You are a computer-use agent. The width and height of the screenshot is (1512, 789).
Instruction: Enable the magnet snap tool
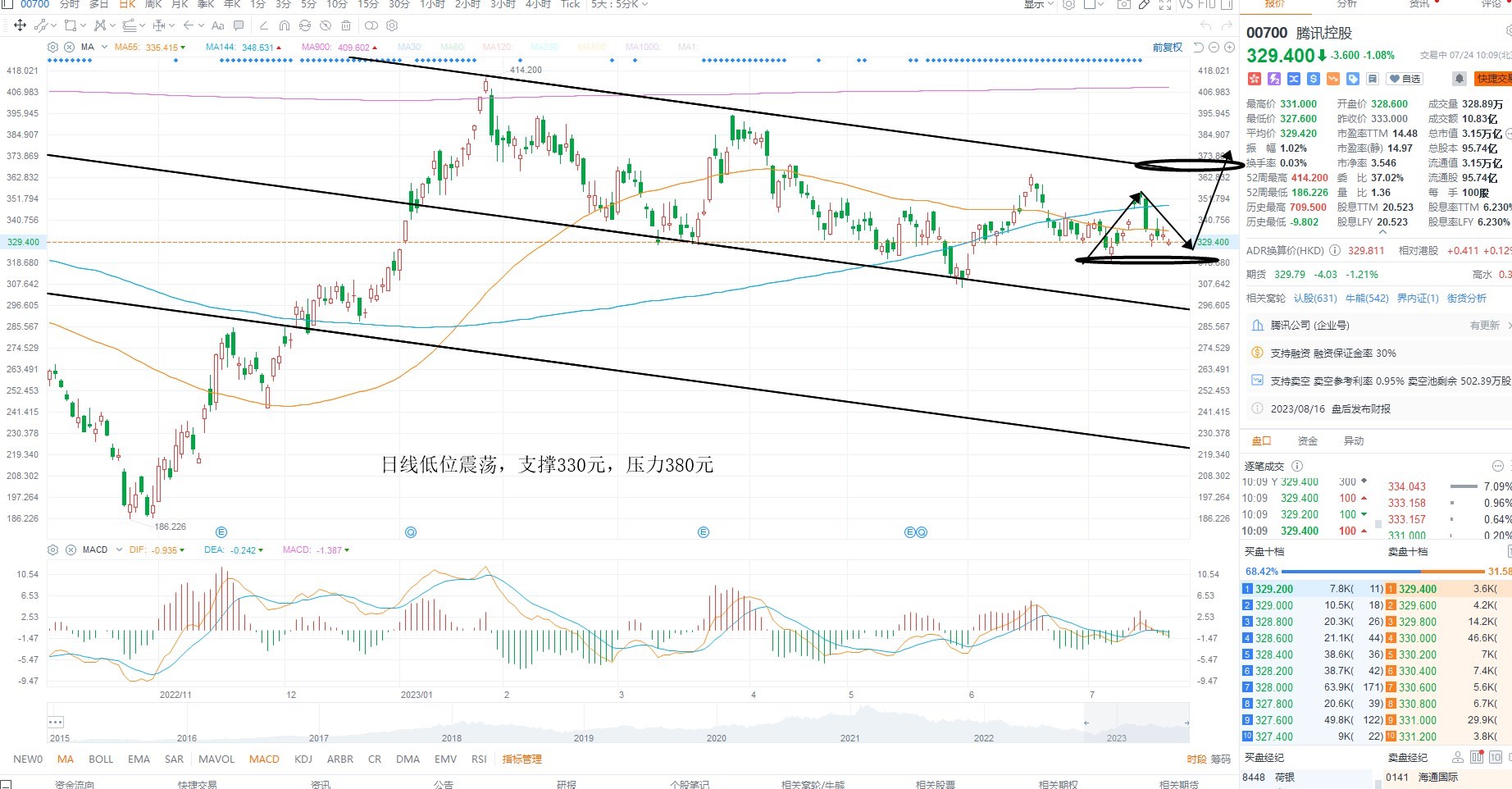pos(285,25)
